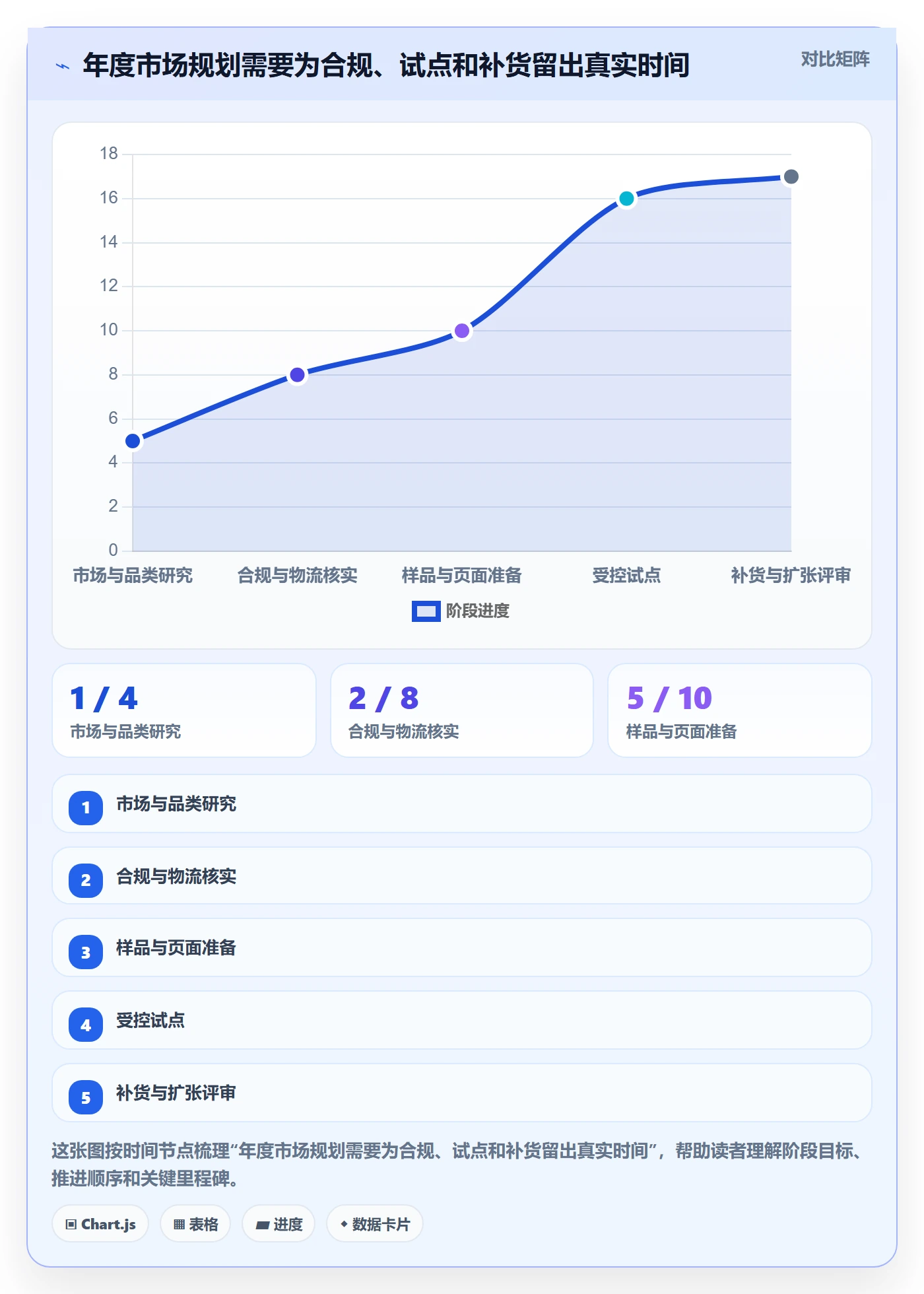
Task: Click the 合规与物流核实 x-axis label
Action: (298, 576)
